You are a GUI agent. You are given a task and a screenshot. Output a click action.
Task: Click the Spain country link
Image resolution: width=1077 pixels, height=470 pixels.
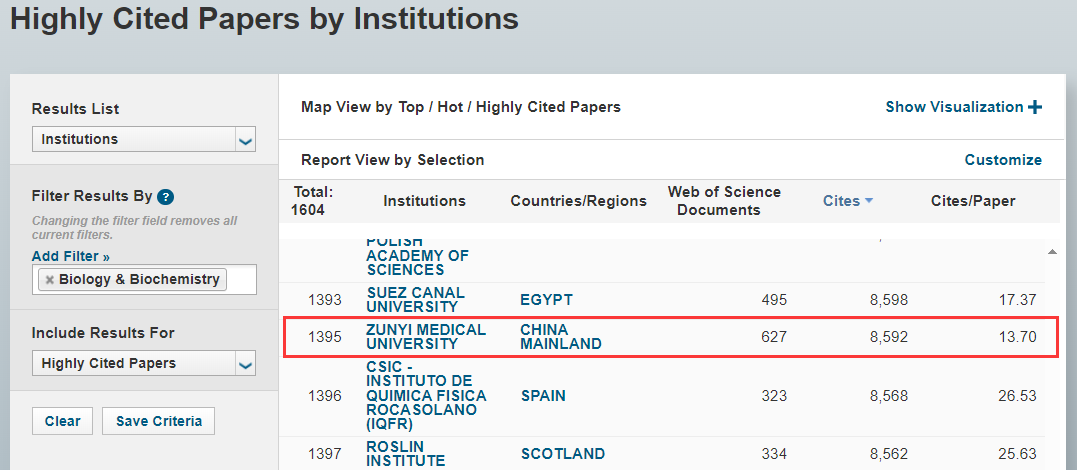(543, 396)
